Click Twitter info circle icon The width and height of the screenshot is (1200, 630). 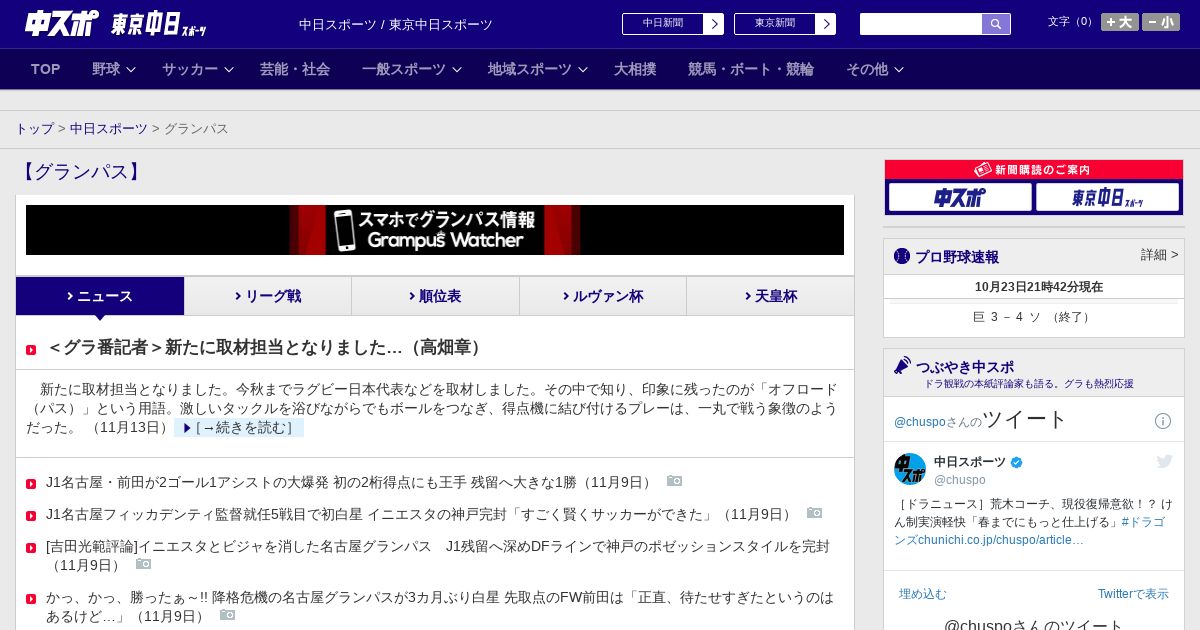(1163, 421)
